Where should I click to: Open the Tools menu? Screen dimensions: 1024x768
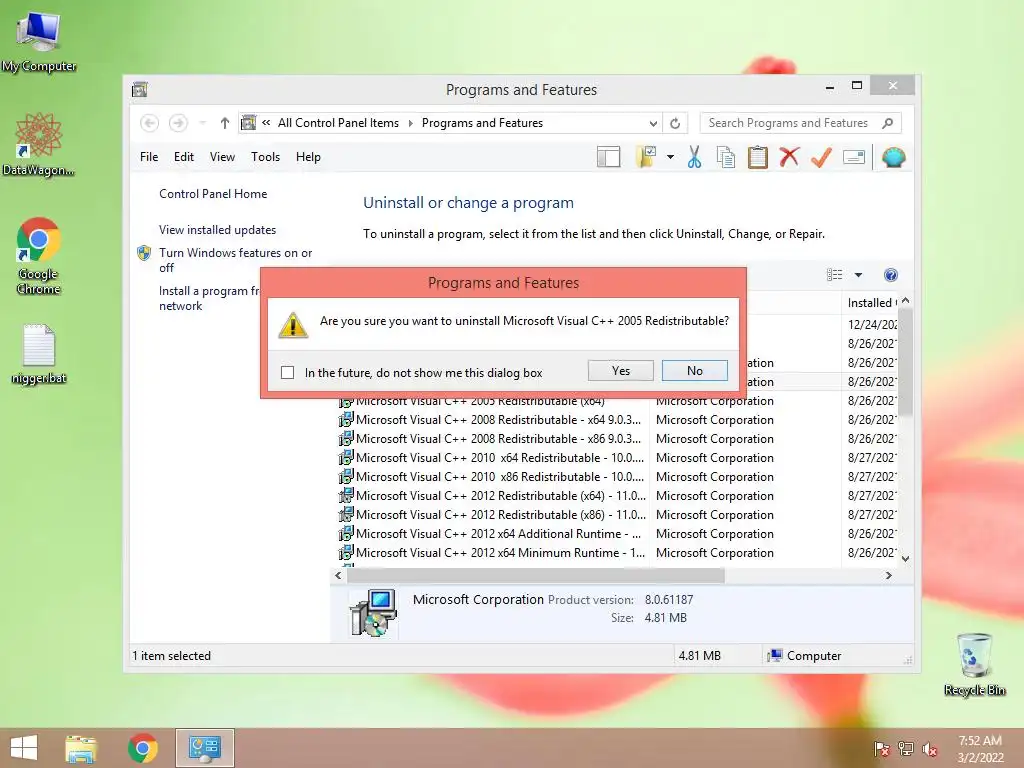(x=265, y=157)
